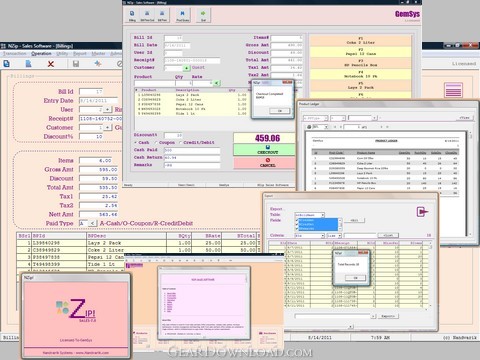Click the Exit green arrow toolbar button

[x=203, y=15]
